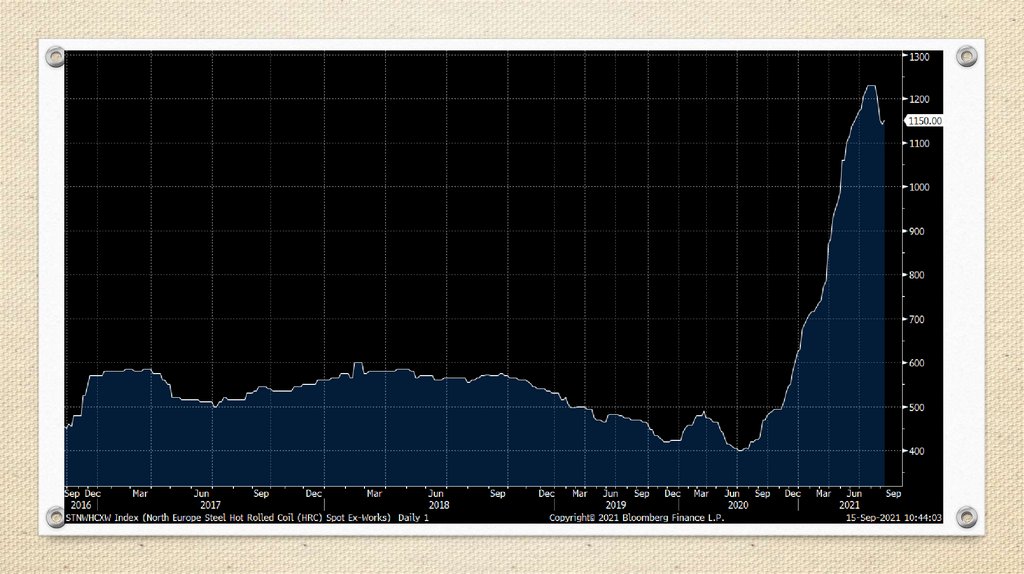Click the 2020 year label
The image size is (1024, 574).
coord(738,505)
